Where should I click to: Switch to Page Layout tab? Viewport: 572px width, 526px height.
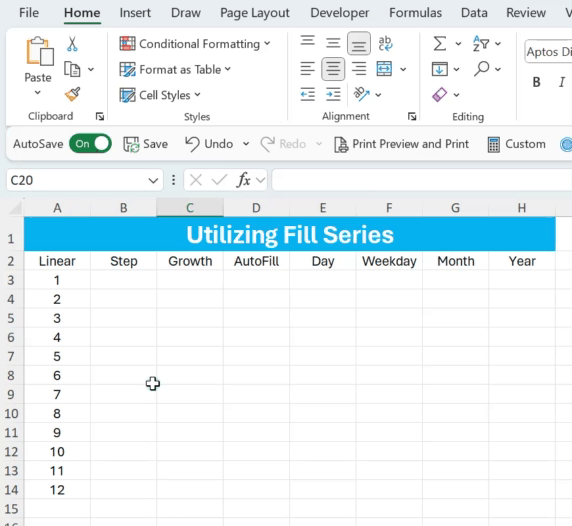pos(255,13)
